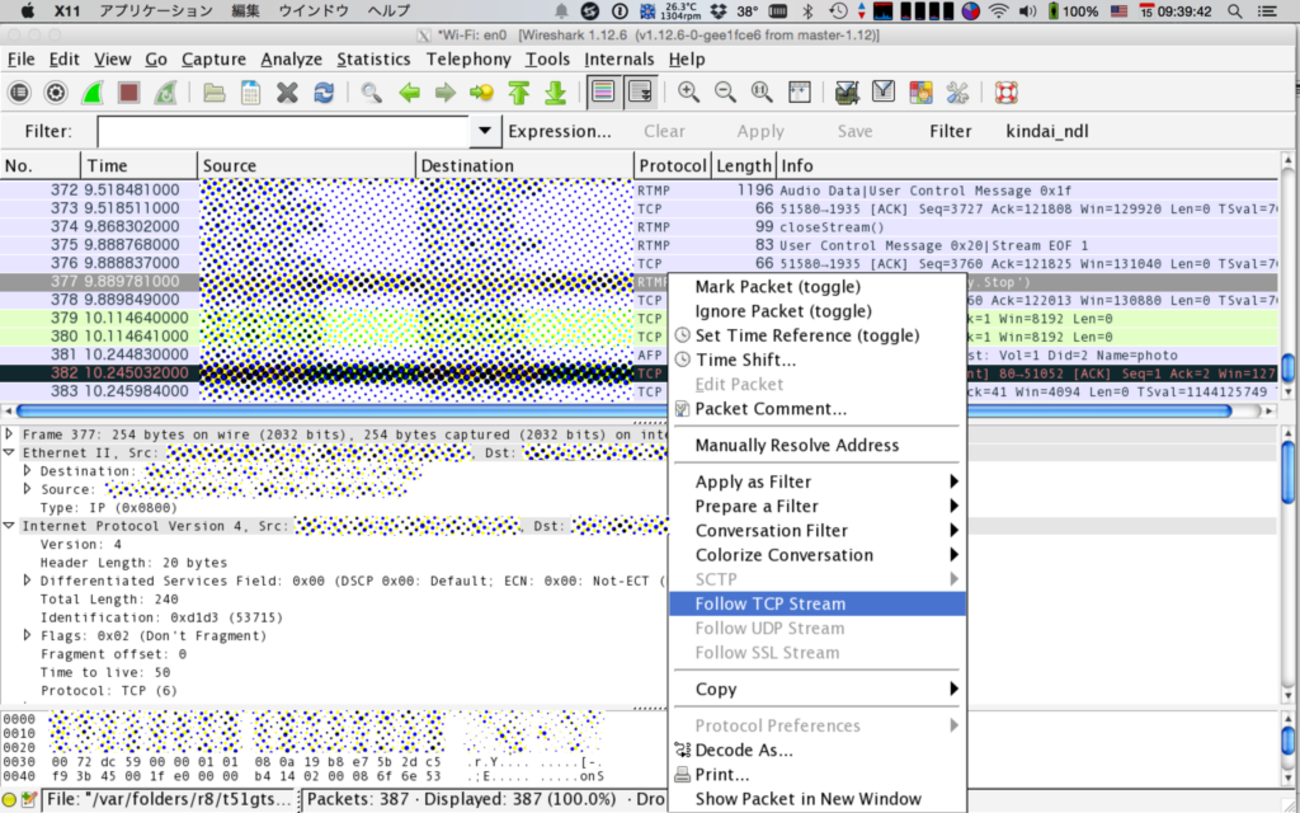The width and height of the screenshot is (1300, 813).
Task: Open Apply as Filter submenu
Action: click(817, 482)
